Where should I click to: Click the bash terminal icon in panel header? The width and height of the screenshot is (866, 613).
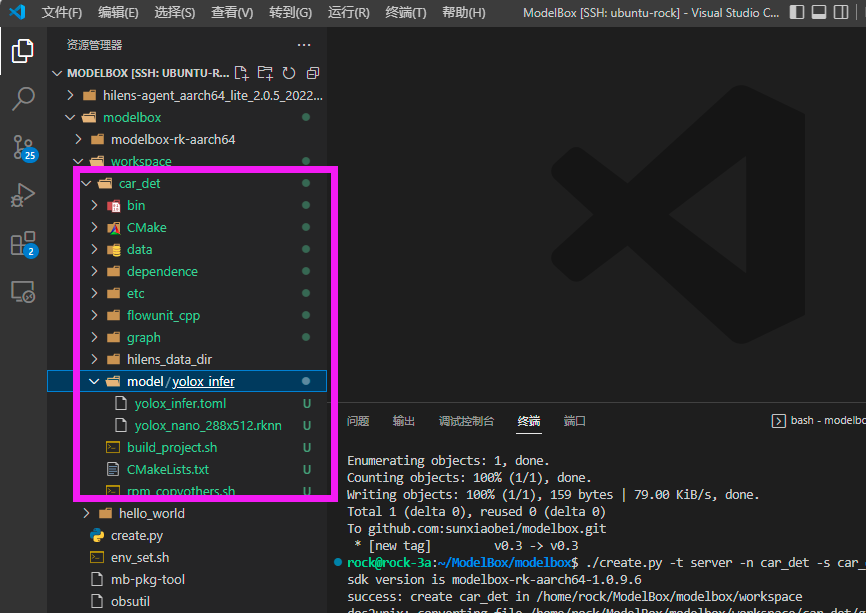778,421
